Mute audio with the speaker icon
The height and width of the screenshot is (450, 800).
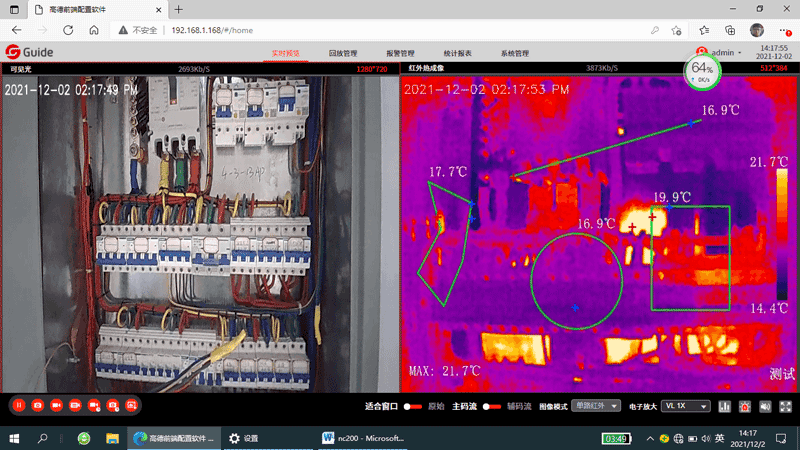tap(765, 407)
